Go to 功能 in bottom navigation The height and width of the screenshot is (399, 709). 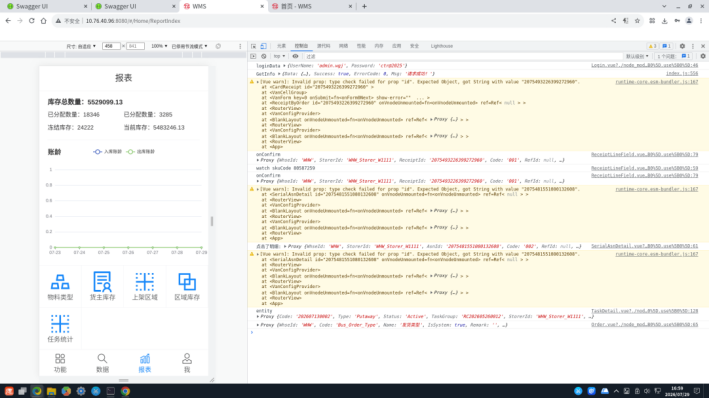(60, 363)
